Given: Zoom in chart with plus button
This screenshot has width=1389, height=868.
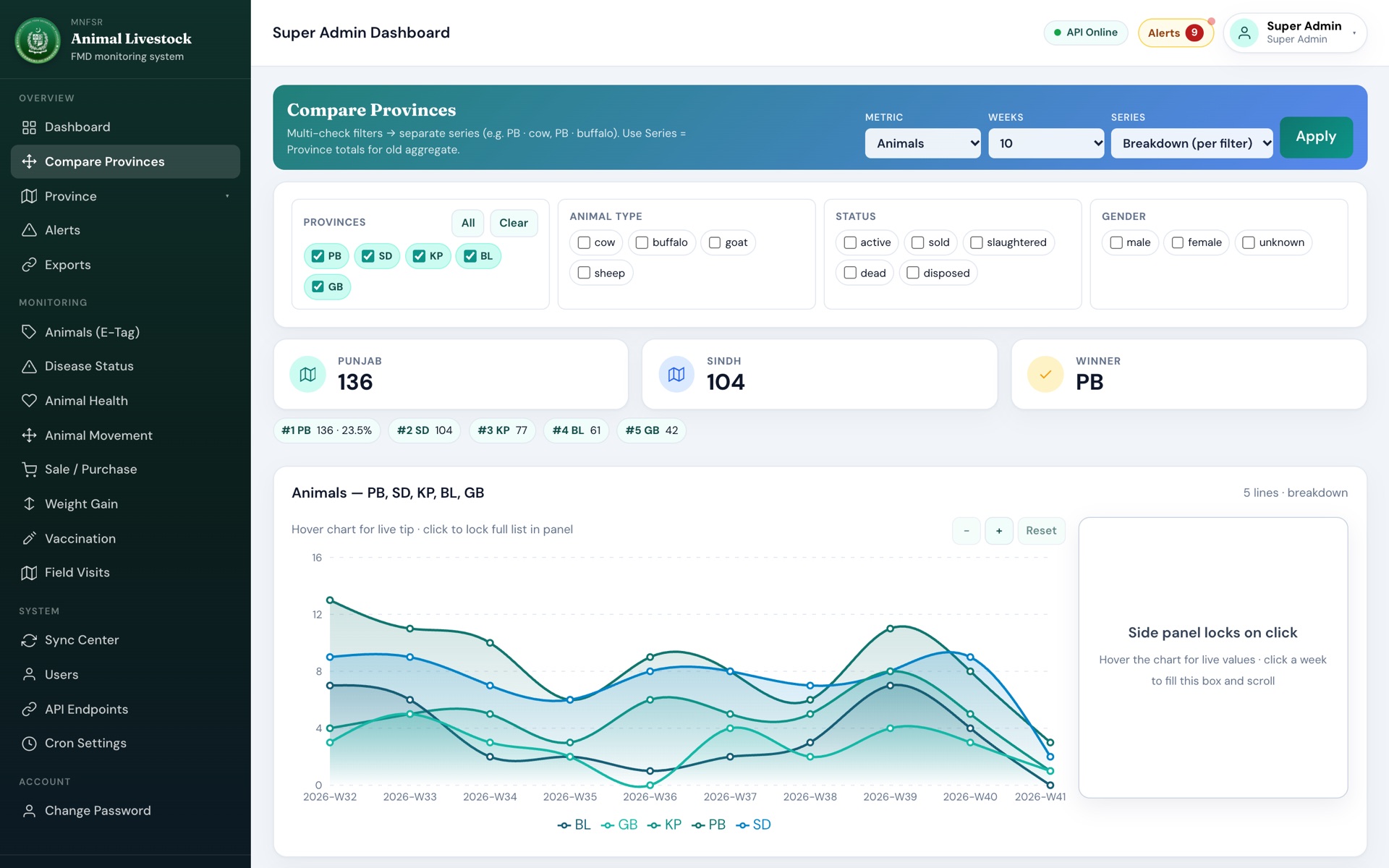Looking at the screenshot, I should coord(999,530).
